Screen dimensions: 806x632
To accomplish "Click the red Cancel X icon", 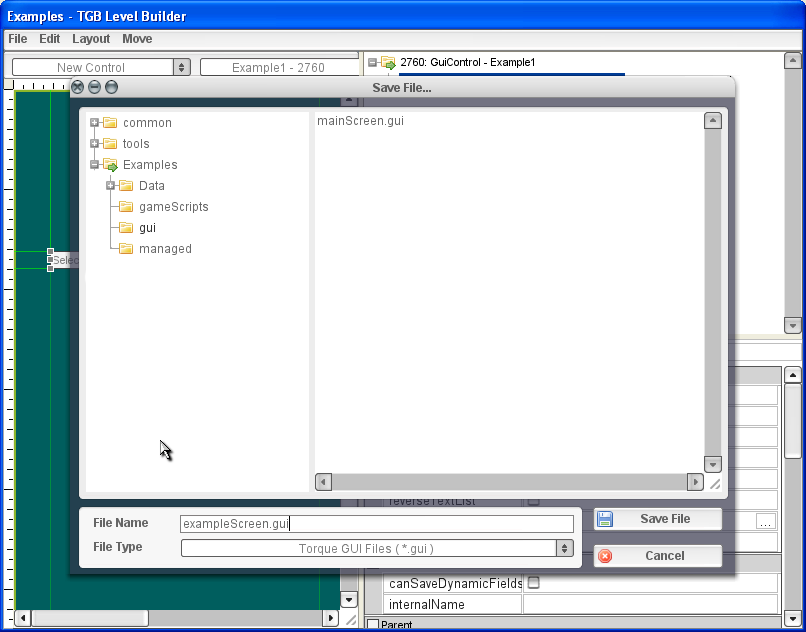I will (x=606, y=556).
